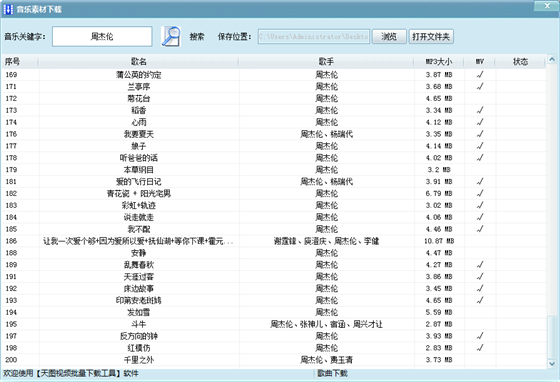Click MV checkmark for 心雨
The image size is (560, 382).
coord(480,122)
